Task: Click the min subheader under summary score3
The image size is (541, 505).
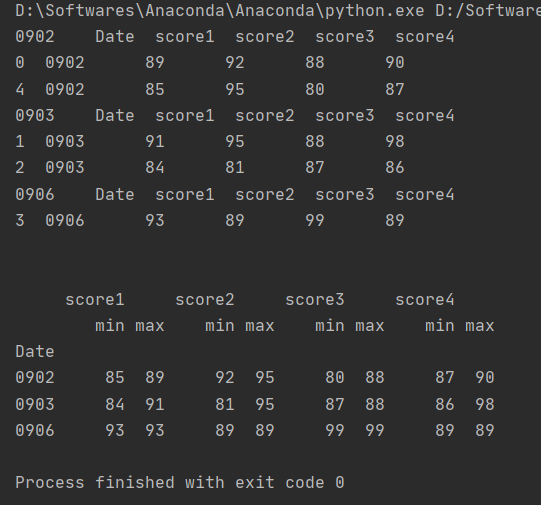Action: [330, 326]
